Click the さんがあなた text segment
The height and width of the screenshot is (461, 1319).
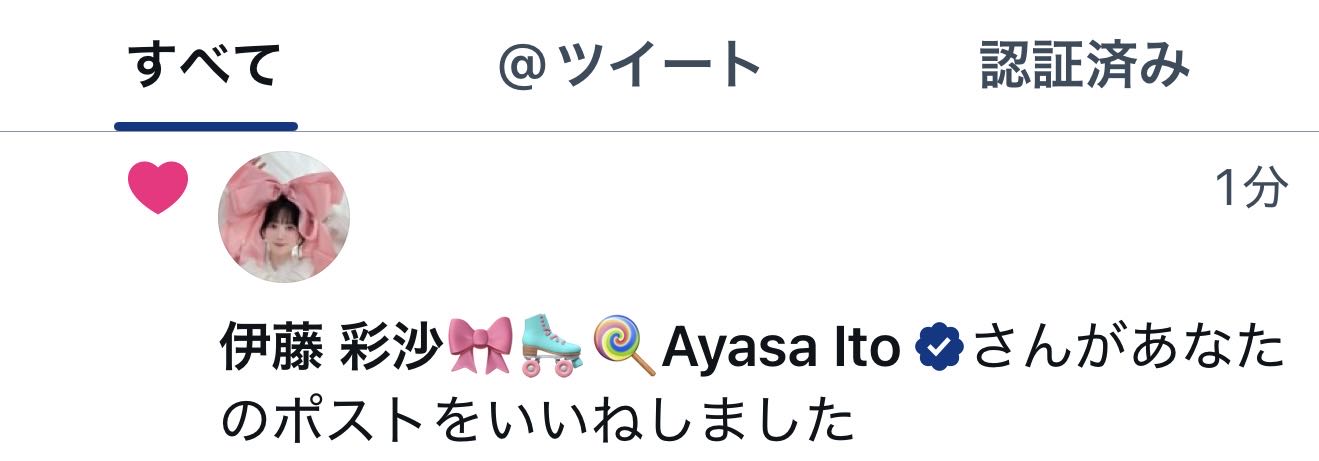point(1127,349)
